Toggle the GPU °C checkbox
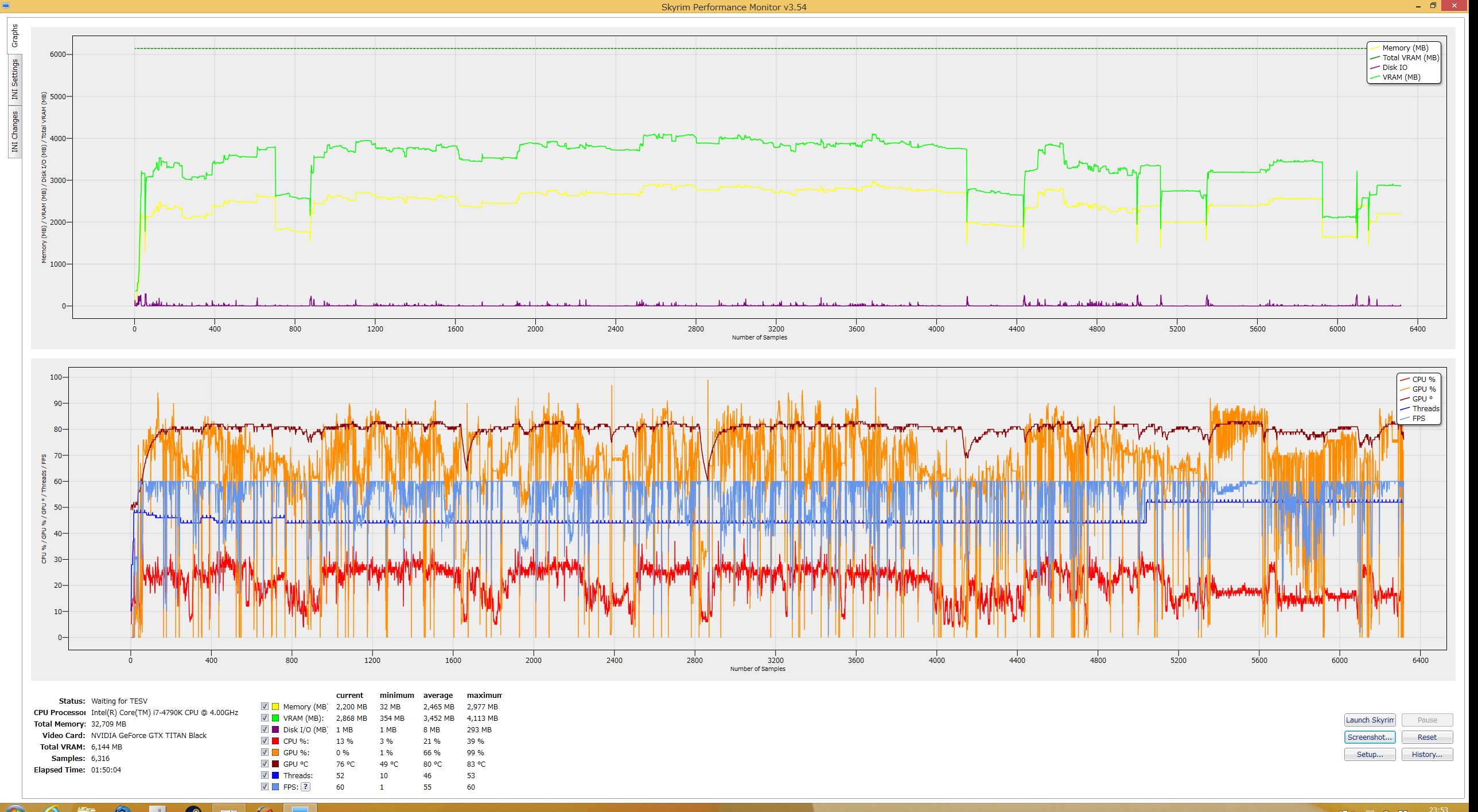Screen dimensions: 1478x812 pyautogui.click(x=265, y=764)
